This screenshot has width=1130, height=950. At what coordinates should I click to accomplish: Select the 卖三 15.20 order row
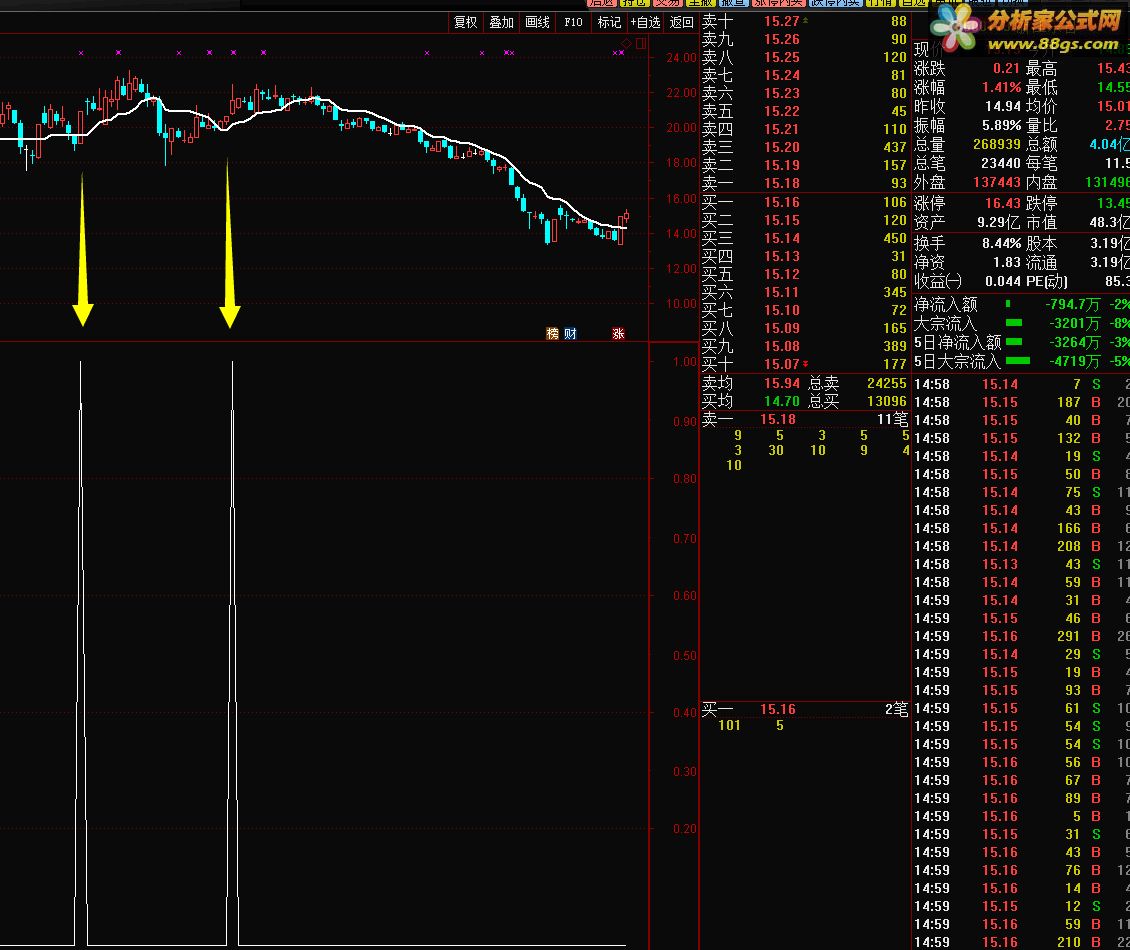pyautogui.click(x=804, y=148)
